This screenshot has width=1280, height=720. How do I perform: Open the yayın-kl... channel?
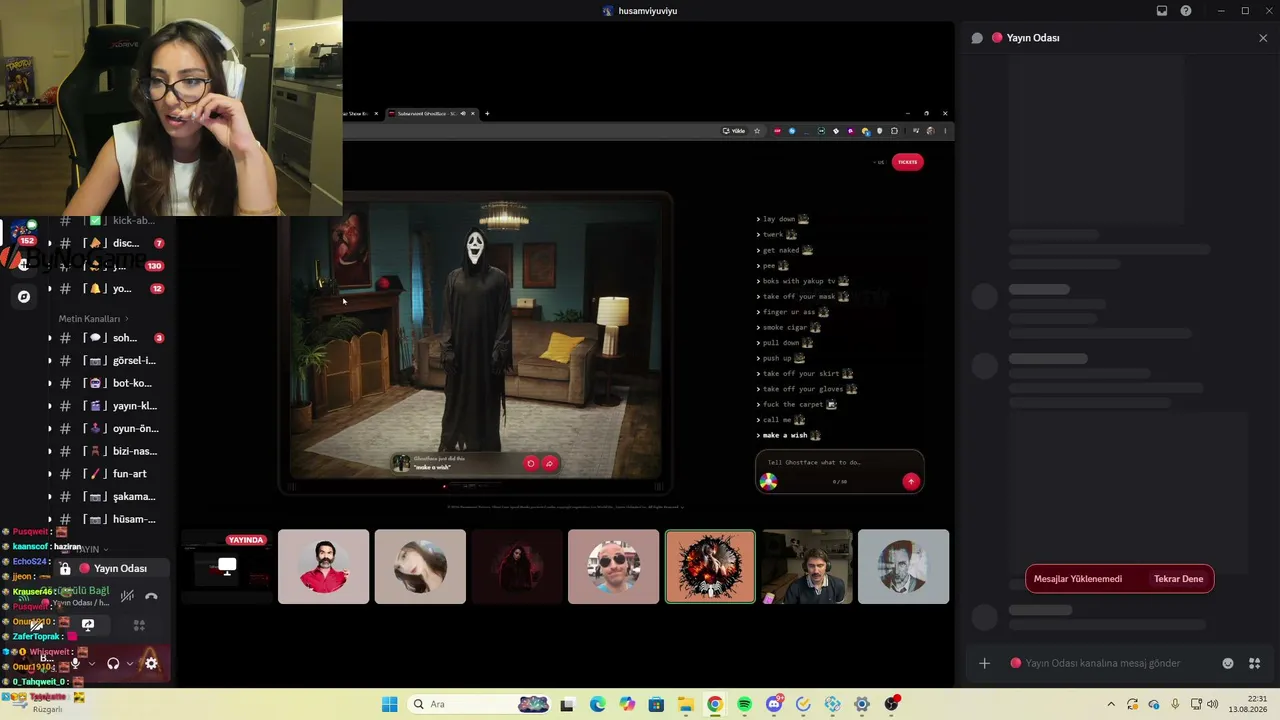[x=108, y=406]
